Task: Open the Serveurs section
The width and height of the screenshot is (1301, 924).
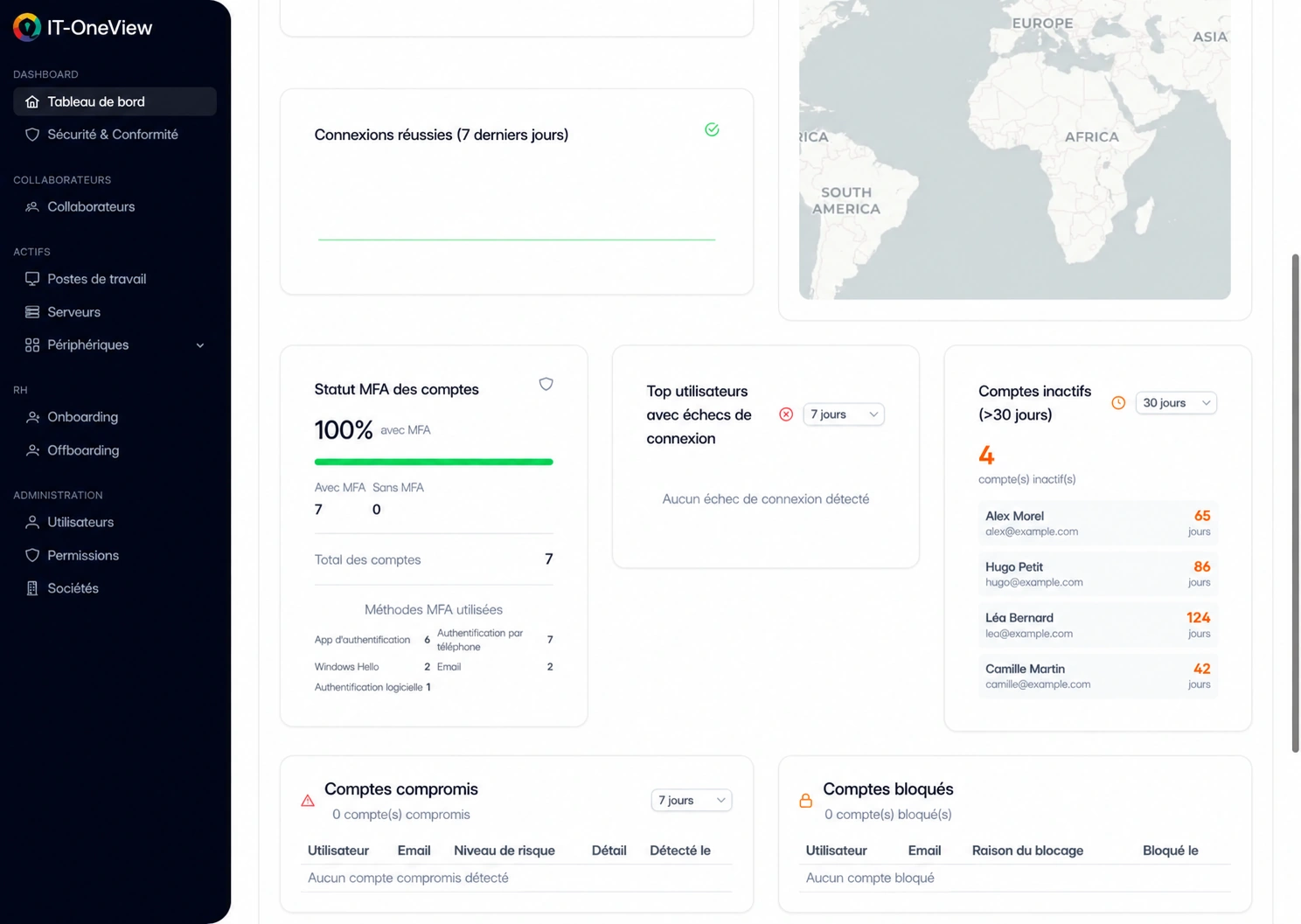Action: click(x=115, y=312)
